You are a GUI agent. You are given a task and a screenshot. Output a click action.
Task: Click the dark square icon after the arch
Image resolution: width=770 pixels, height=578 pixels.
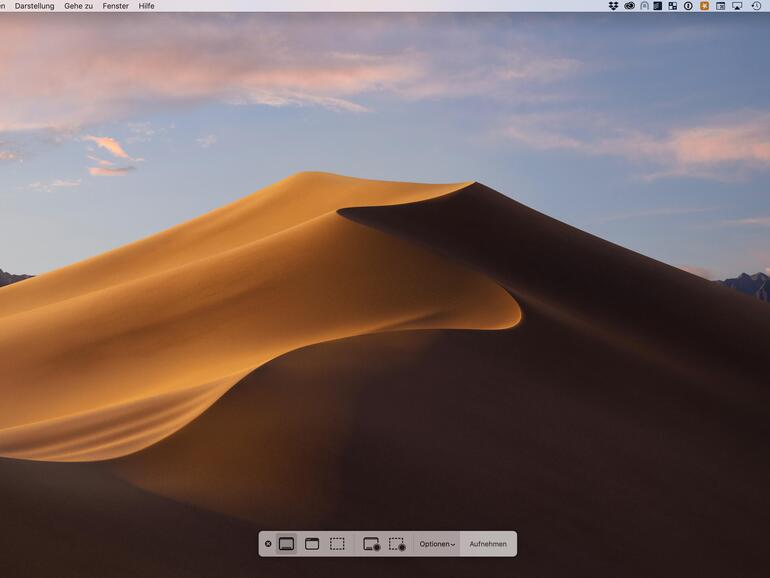point(658,6)
